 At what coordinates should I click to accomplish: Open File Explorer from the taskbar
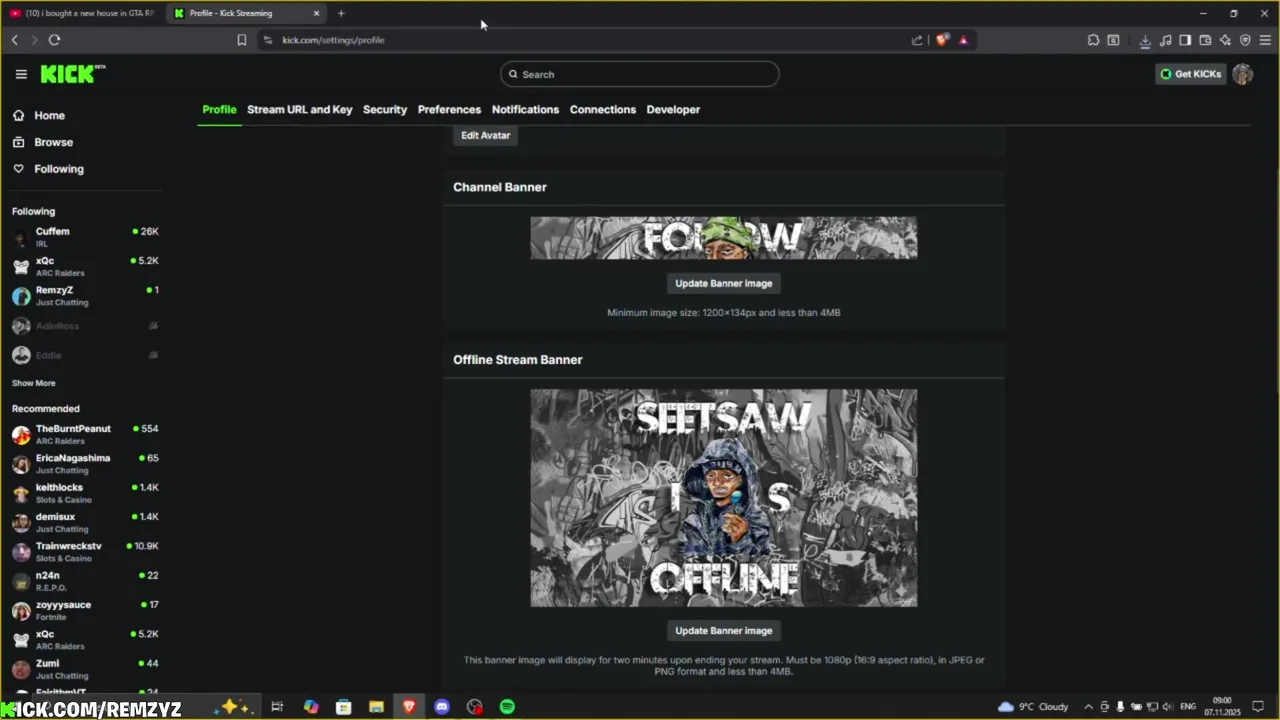coord(376,707)
